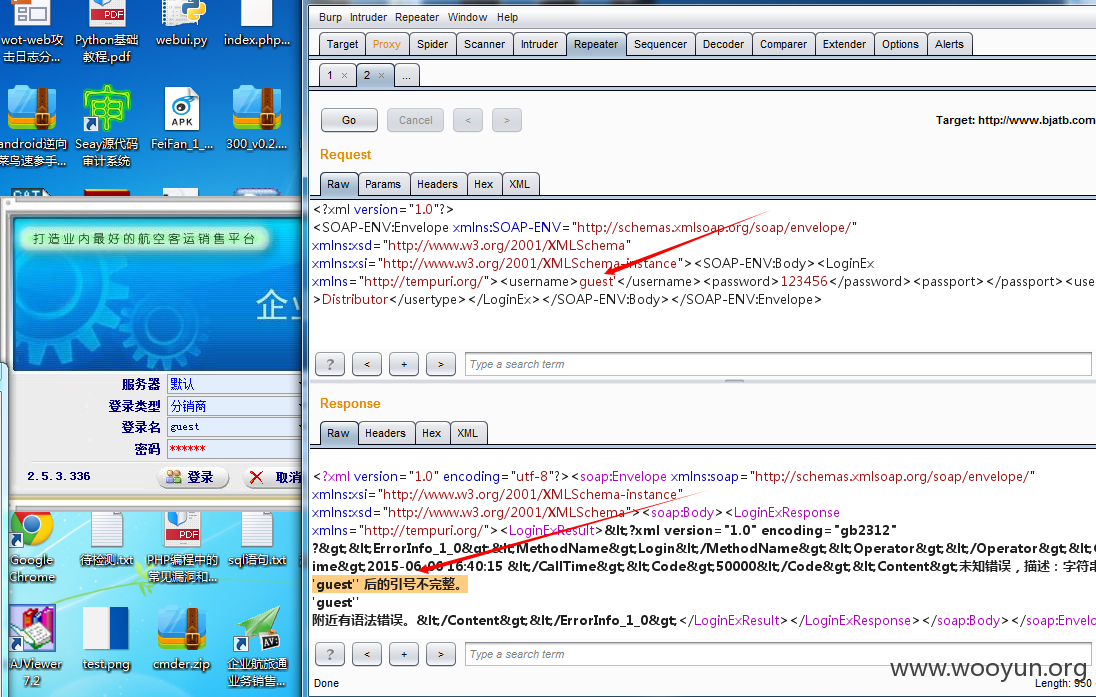Open the wot-web攻击日志分析 desktop icon
Image resolution: width=1096 pixels, height=697 pixels.
pyautogui.click(x=32, y=31)
